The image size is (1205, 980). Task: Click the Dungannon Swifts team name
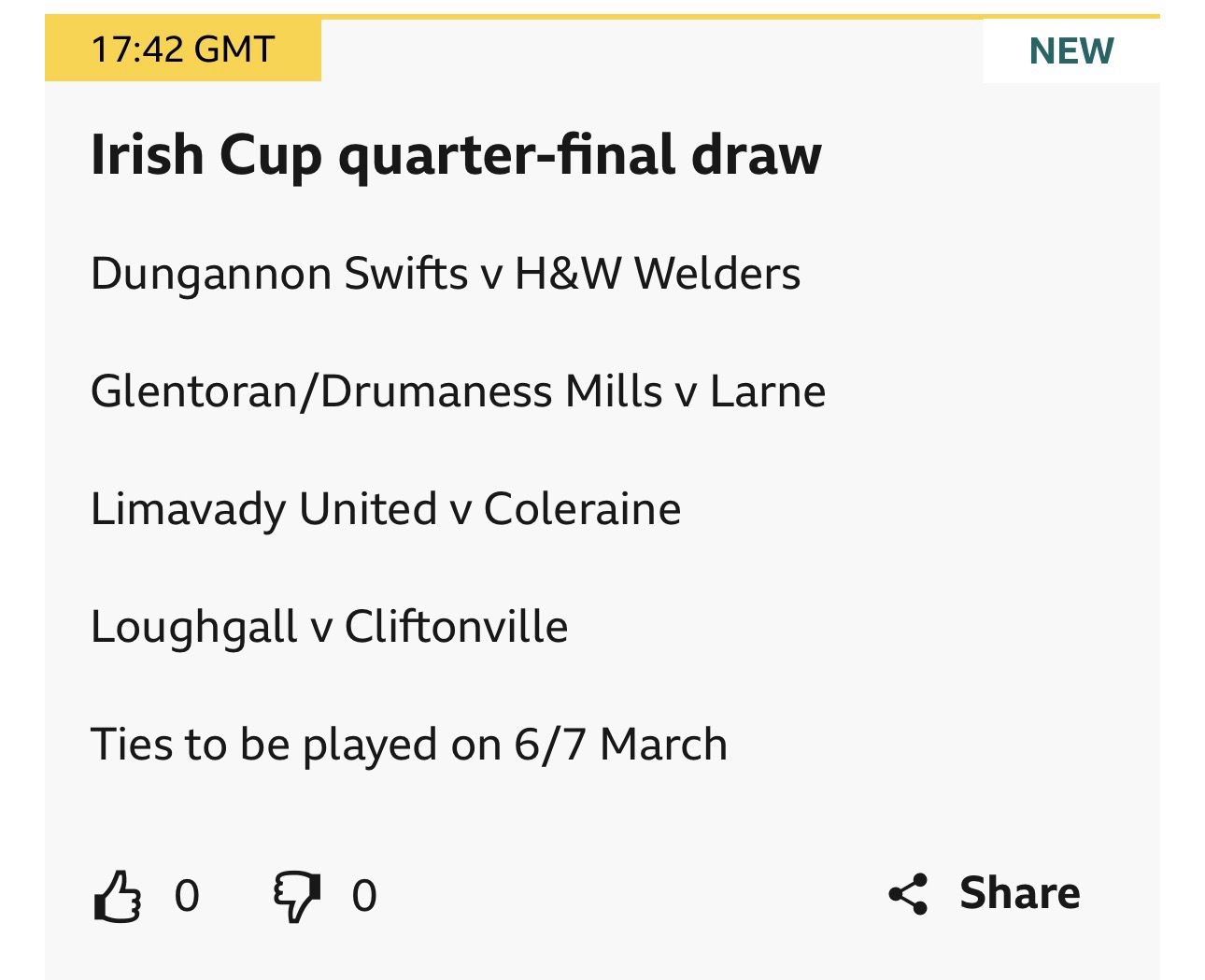(278, 274)
